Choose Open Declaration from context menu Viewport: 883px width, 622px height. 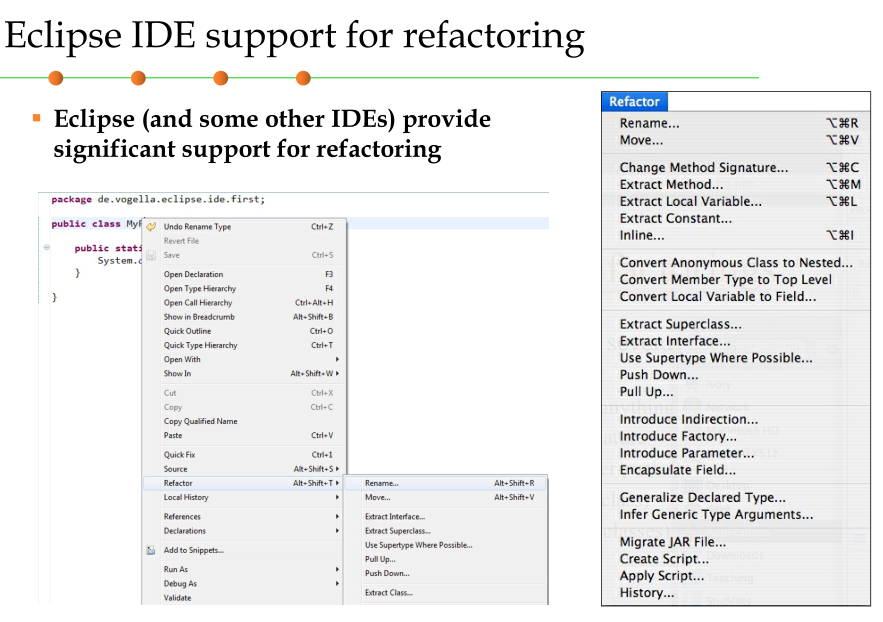point(244,275)
